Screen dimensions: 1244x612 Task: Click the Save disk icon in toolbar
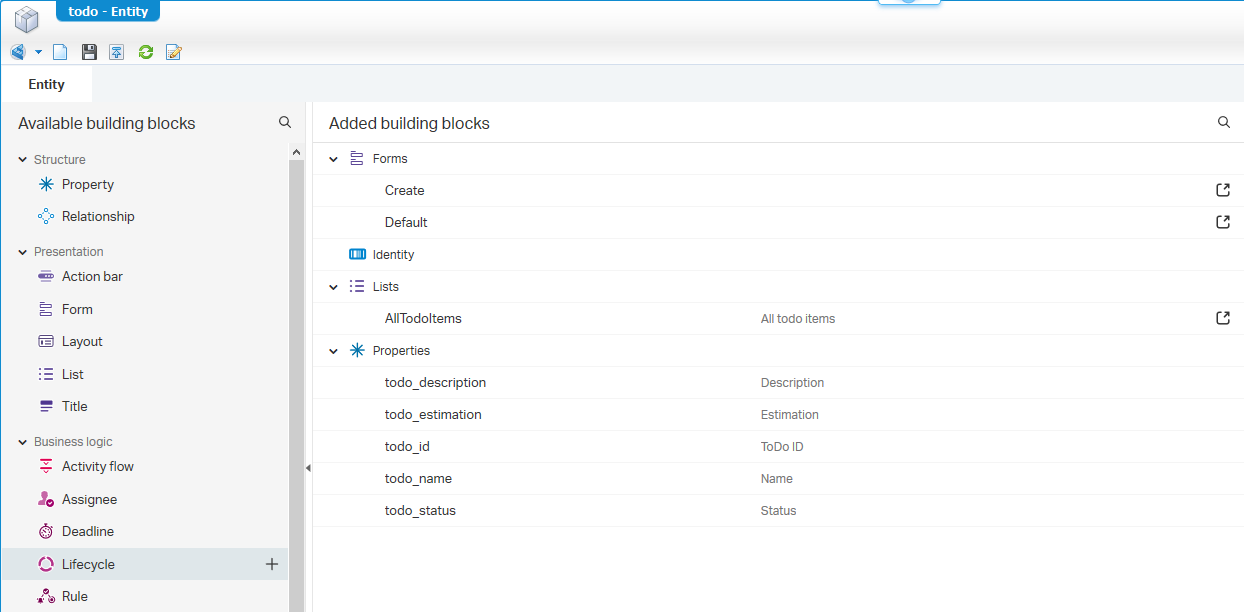point(89,52)
